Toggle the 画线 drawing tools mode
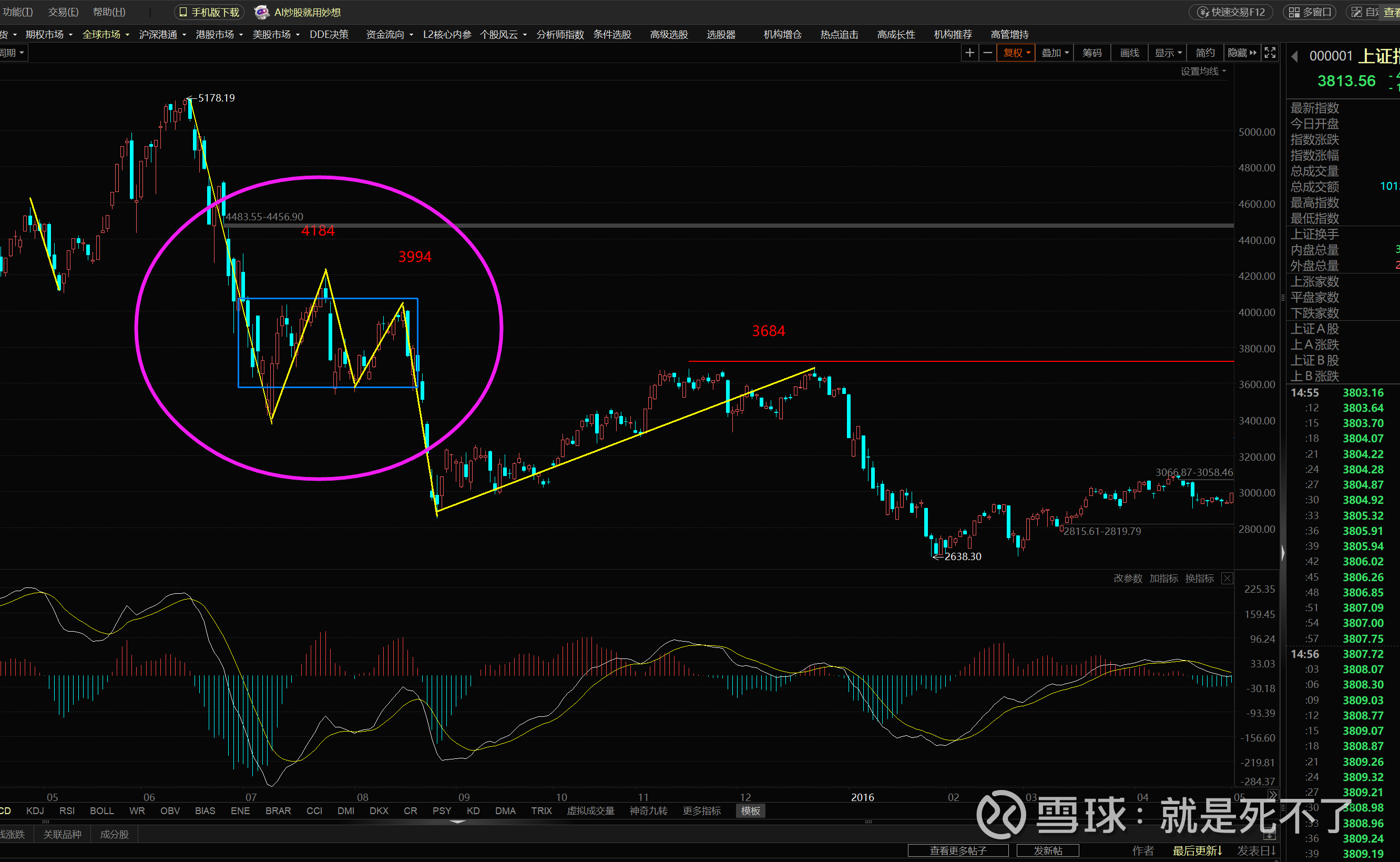Viewport: 1400px width, 862px height. click(x=1129, y=53)
